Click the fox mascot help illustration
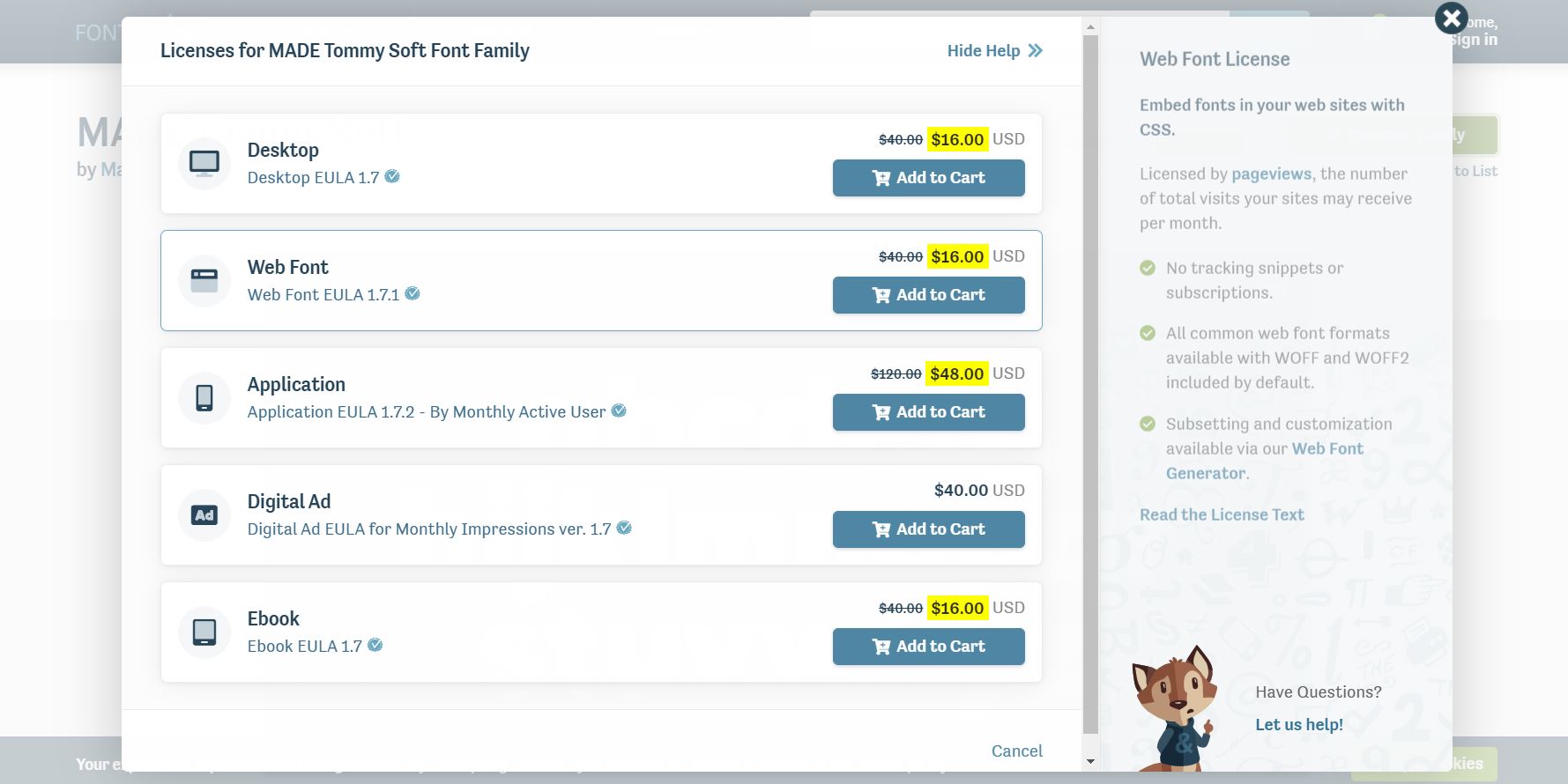The height and width of the screenshot is (784, 1568). 1173,707
